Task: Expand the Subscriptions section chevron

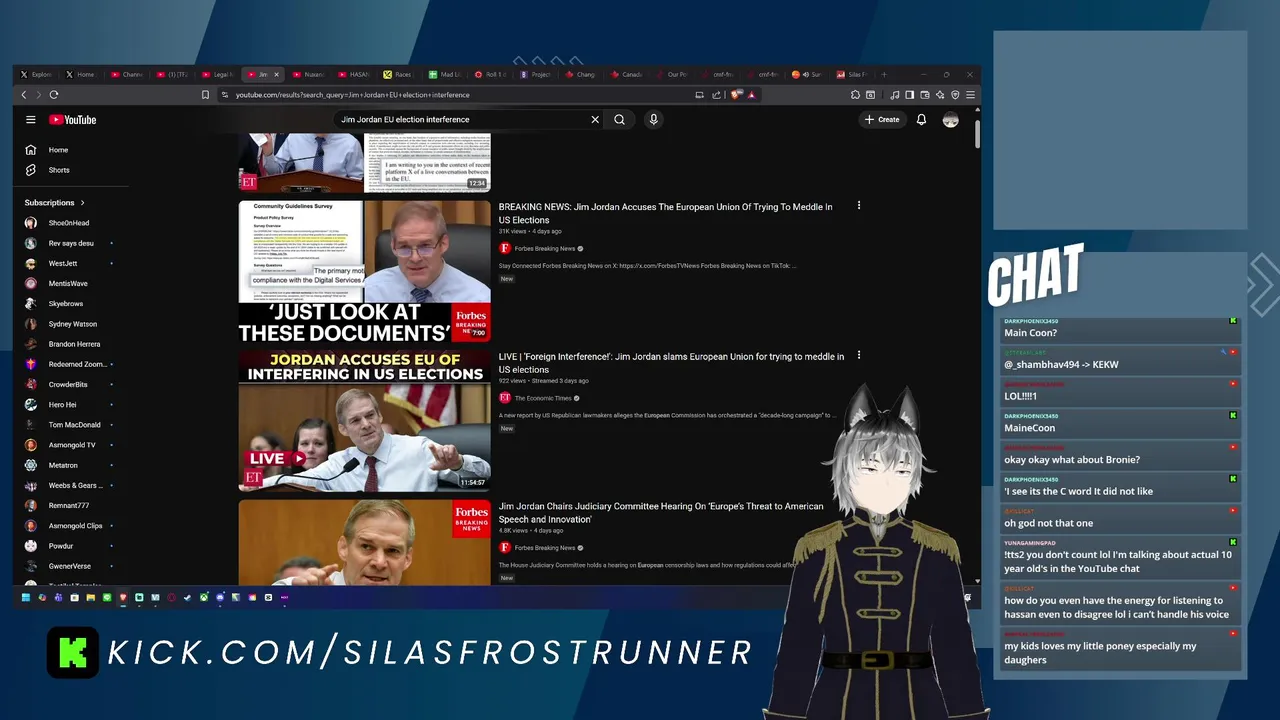Action: tap(82, 203)
